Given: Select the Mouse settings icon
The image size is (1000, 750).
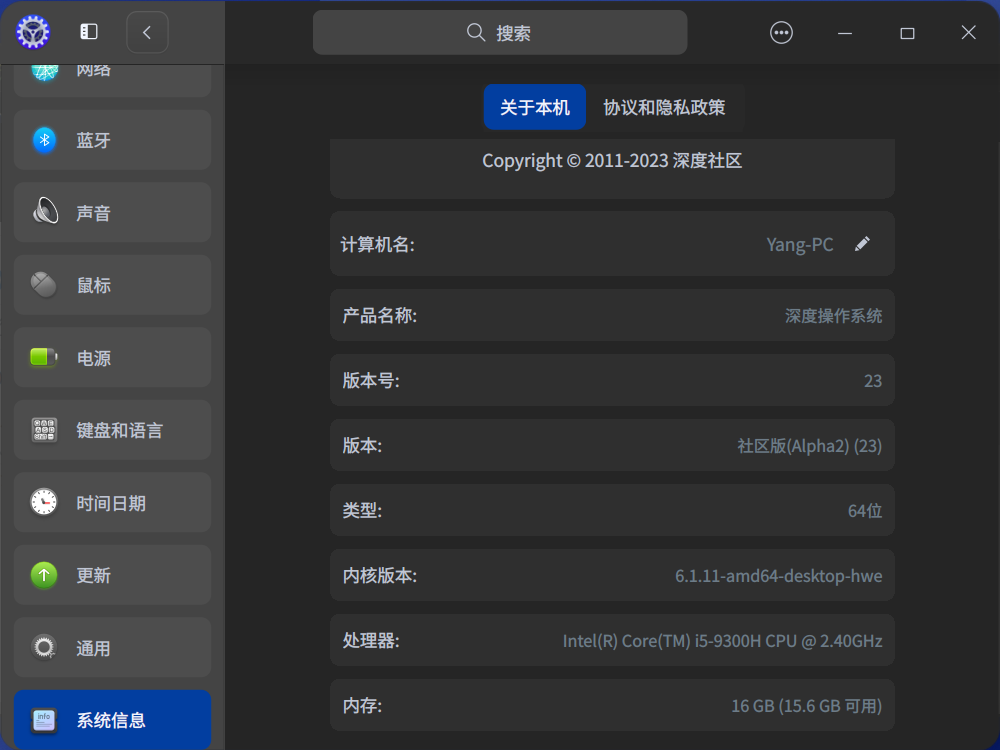Looking at the screenshot, I should [x=44, y=285].
